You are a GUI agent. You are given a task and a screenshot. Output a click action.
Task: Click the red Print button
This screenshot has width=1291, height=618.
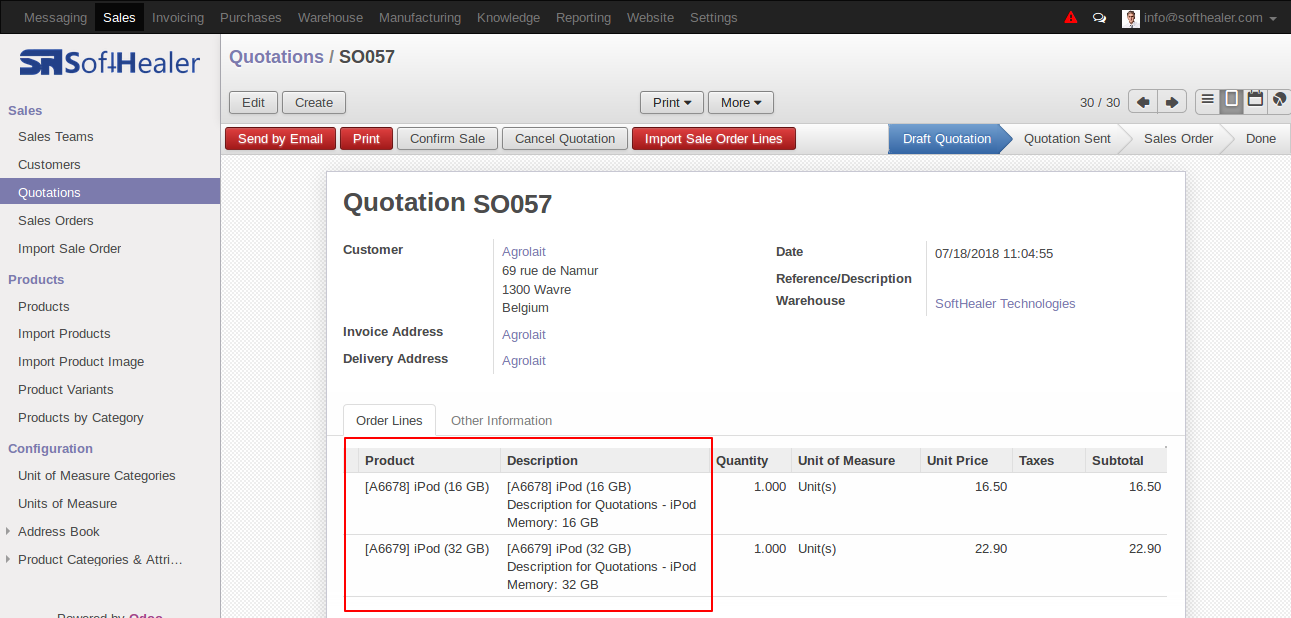click(x=366, y=139)
